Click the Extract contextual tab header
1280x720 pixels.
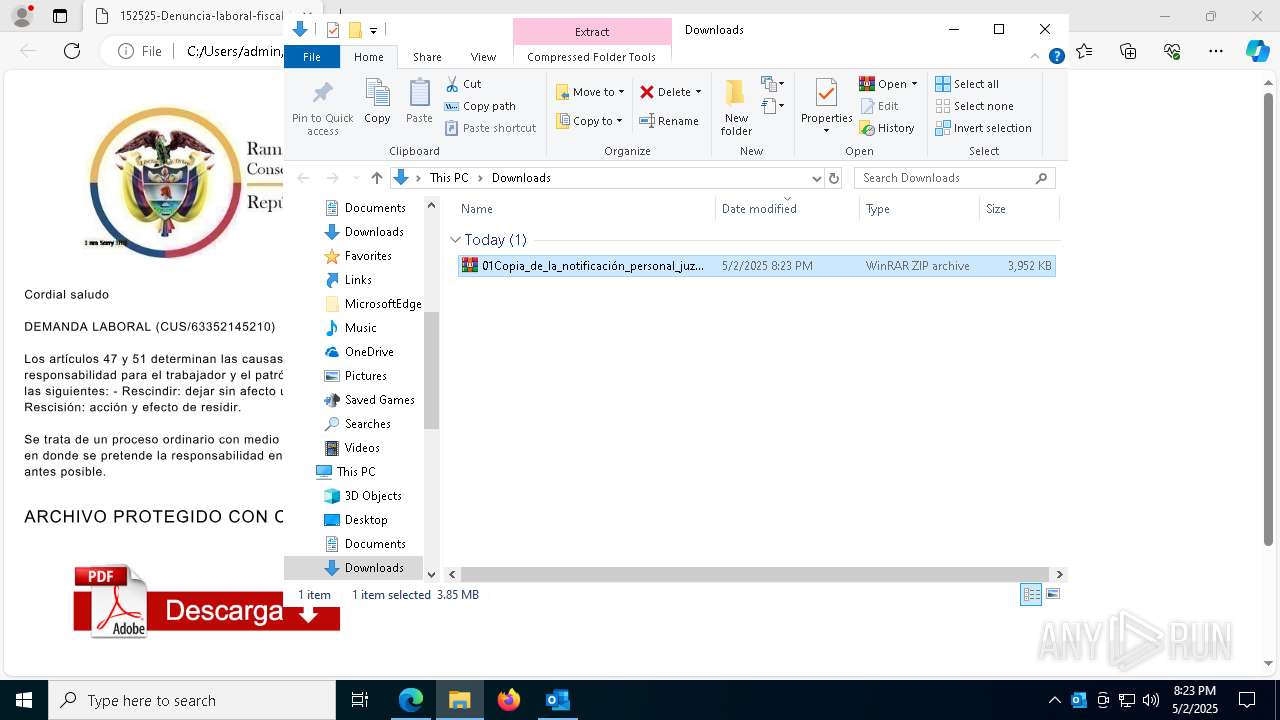tap(592, 32)
